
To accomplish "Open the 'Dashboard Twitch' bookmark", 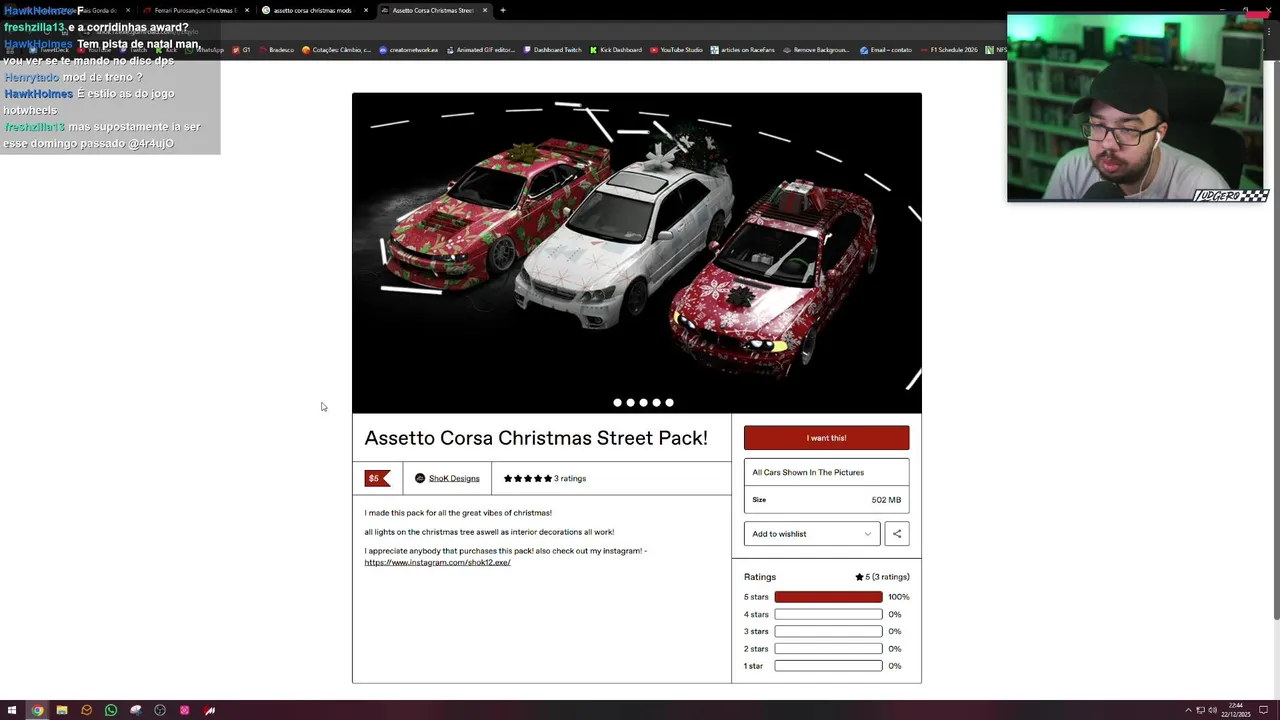I will (x=552, y=50).
